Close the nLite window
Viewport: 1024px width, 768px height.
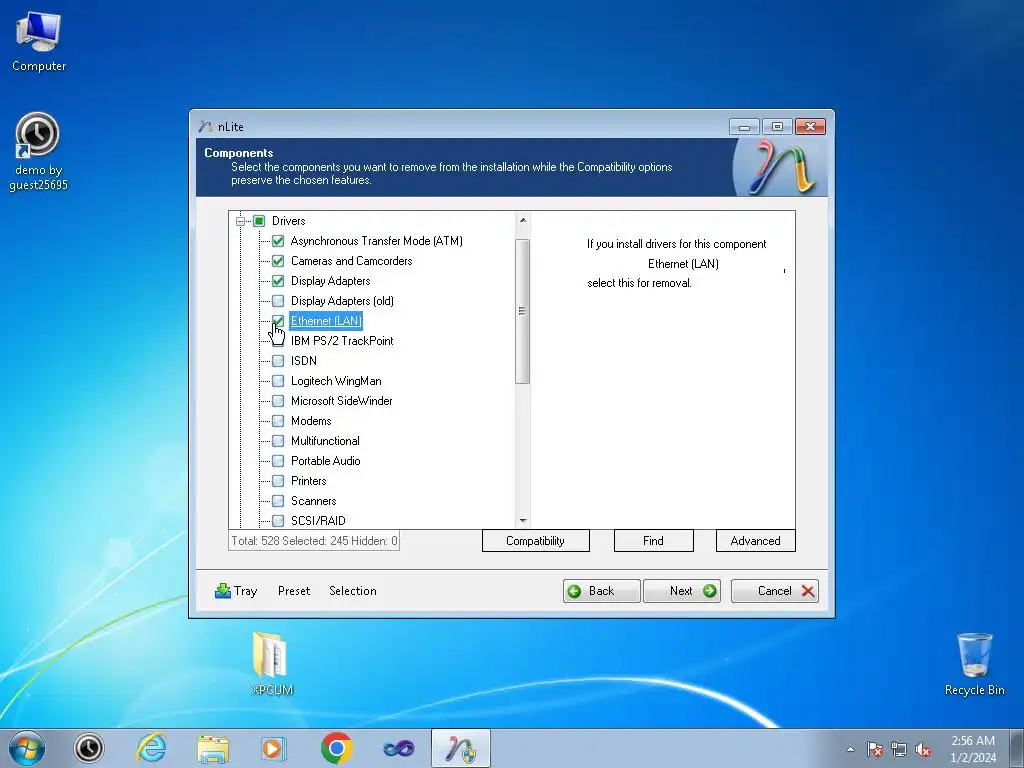810,127
